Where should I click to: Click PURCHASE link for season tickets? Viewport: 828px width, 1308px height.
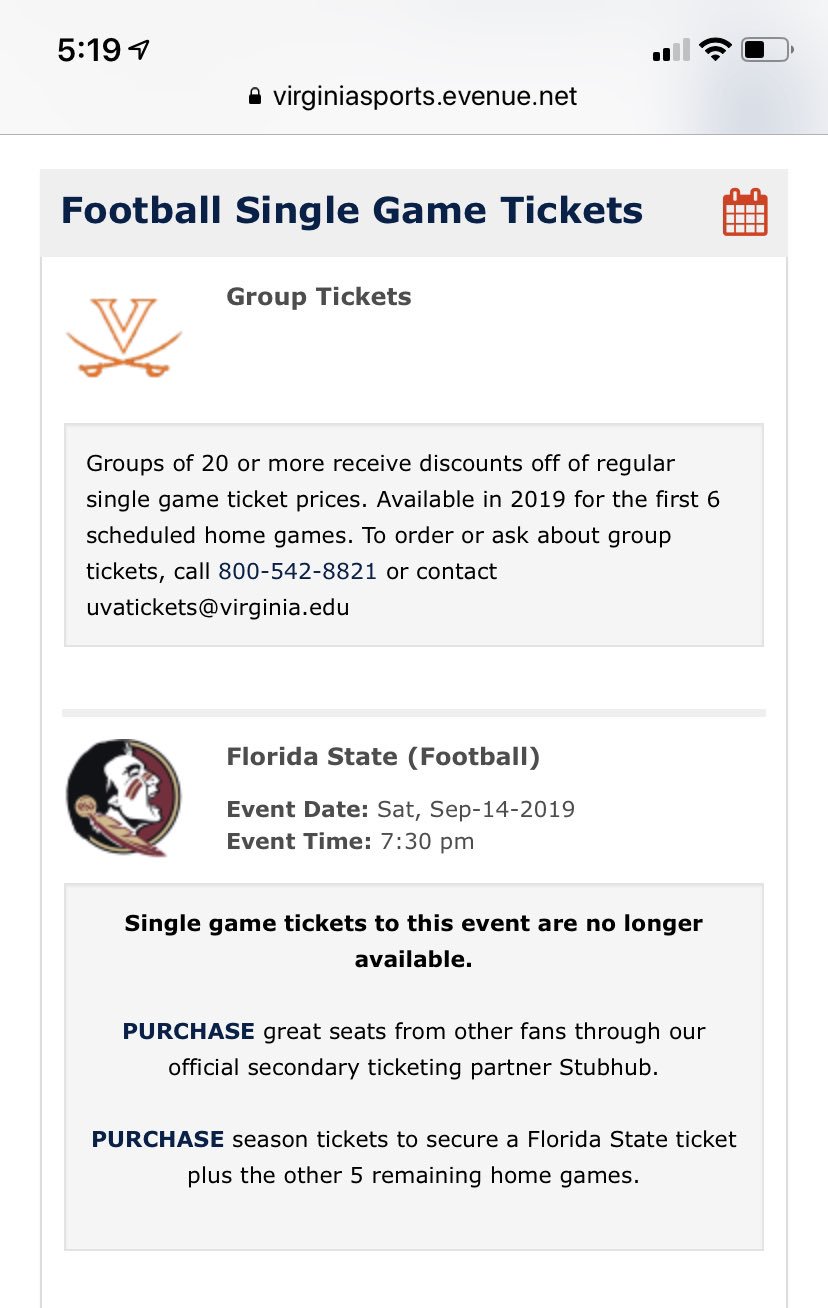point(158,1139)
